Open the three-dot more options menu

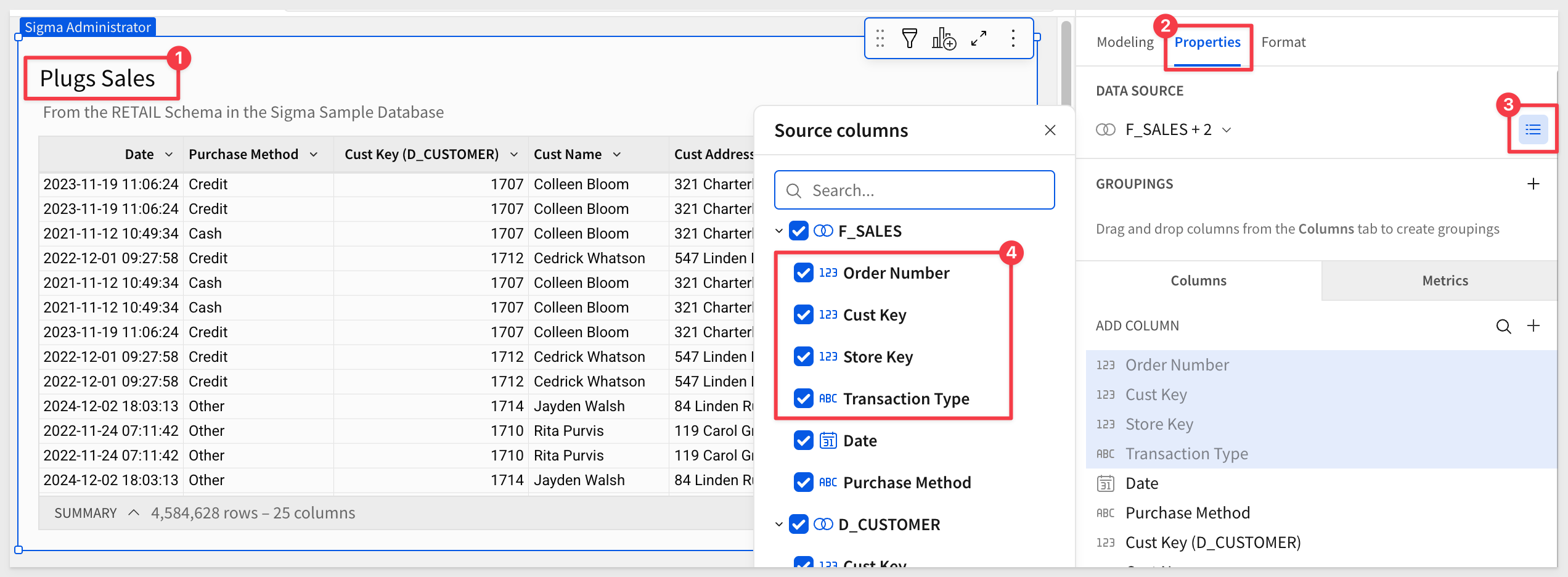[1013, 39]
